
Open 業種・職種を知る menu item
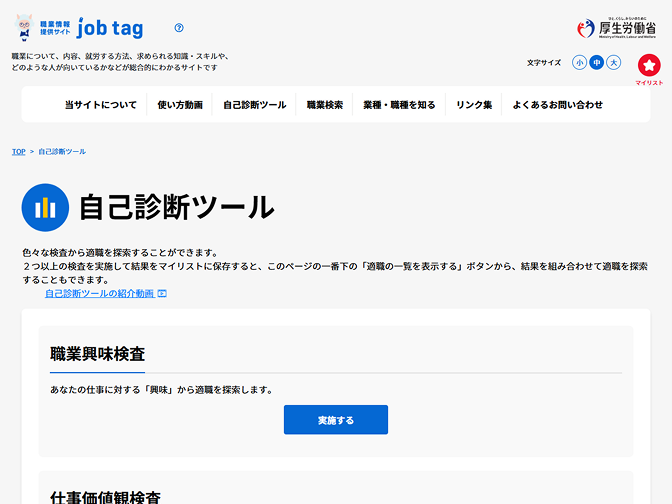[x=399, y=105]
